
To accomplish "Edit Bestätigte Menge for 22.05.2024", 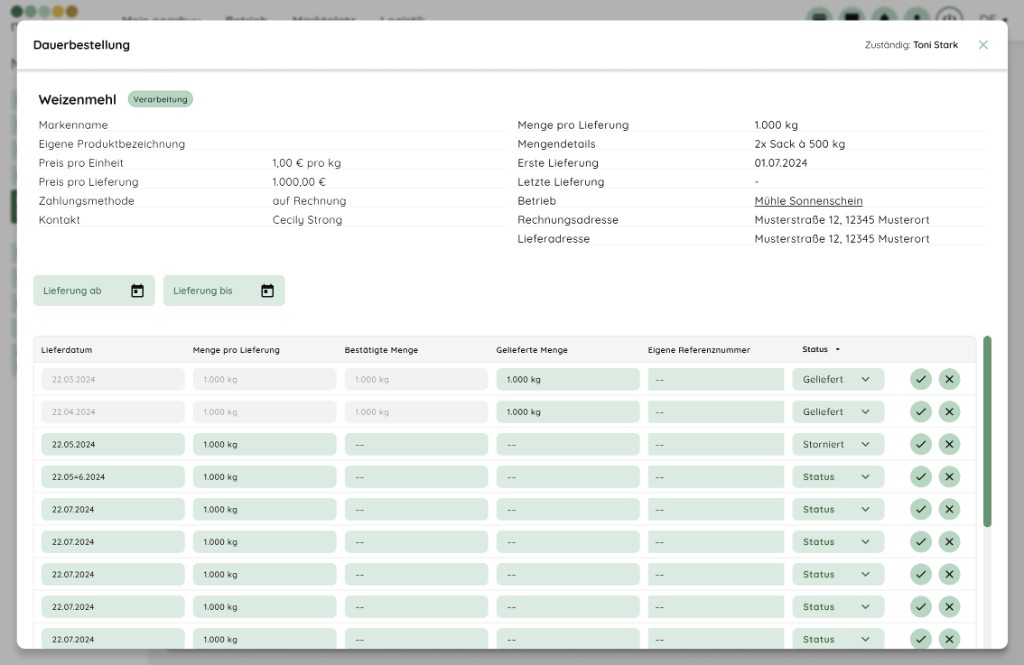I will (x=416, y=444).
